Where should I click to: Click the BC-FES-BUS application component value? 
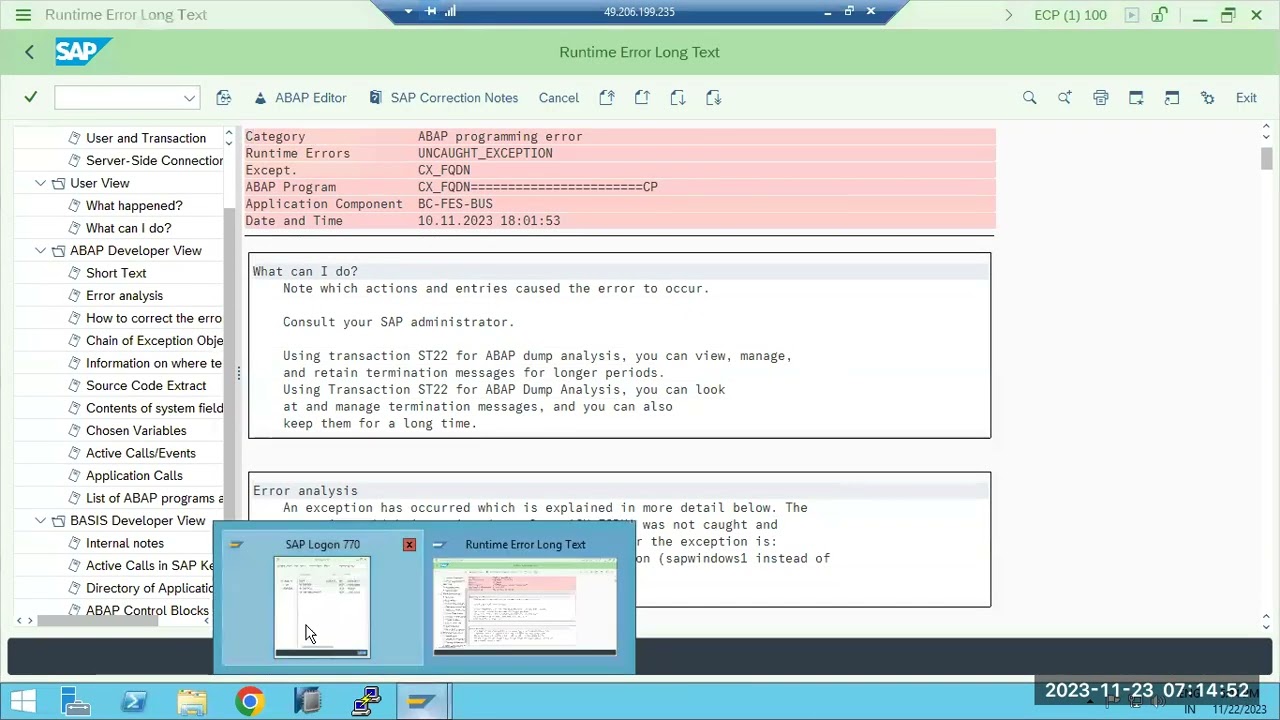(455, 204)
